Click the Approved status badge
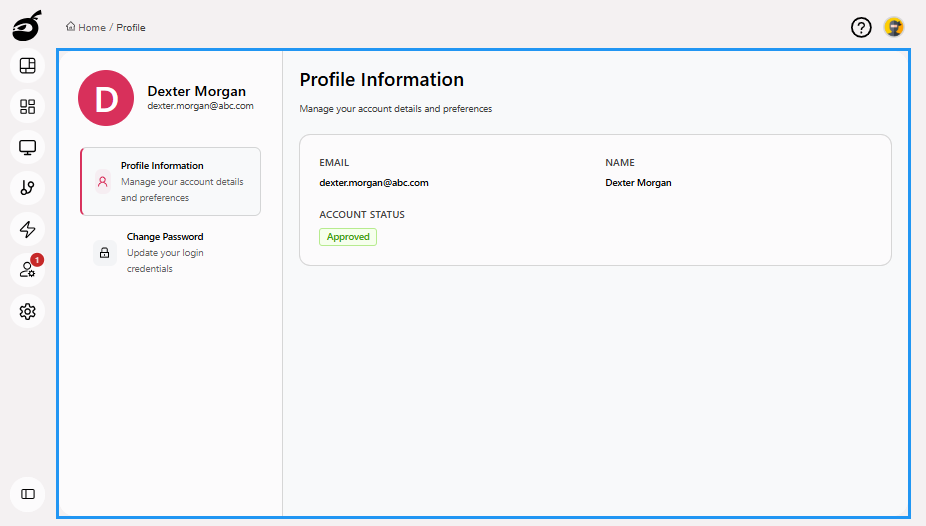The width and height of the screenshot is (926, 526). tap(348, 237)
